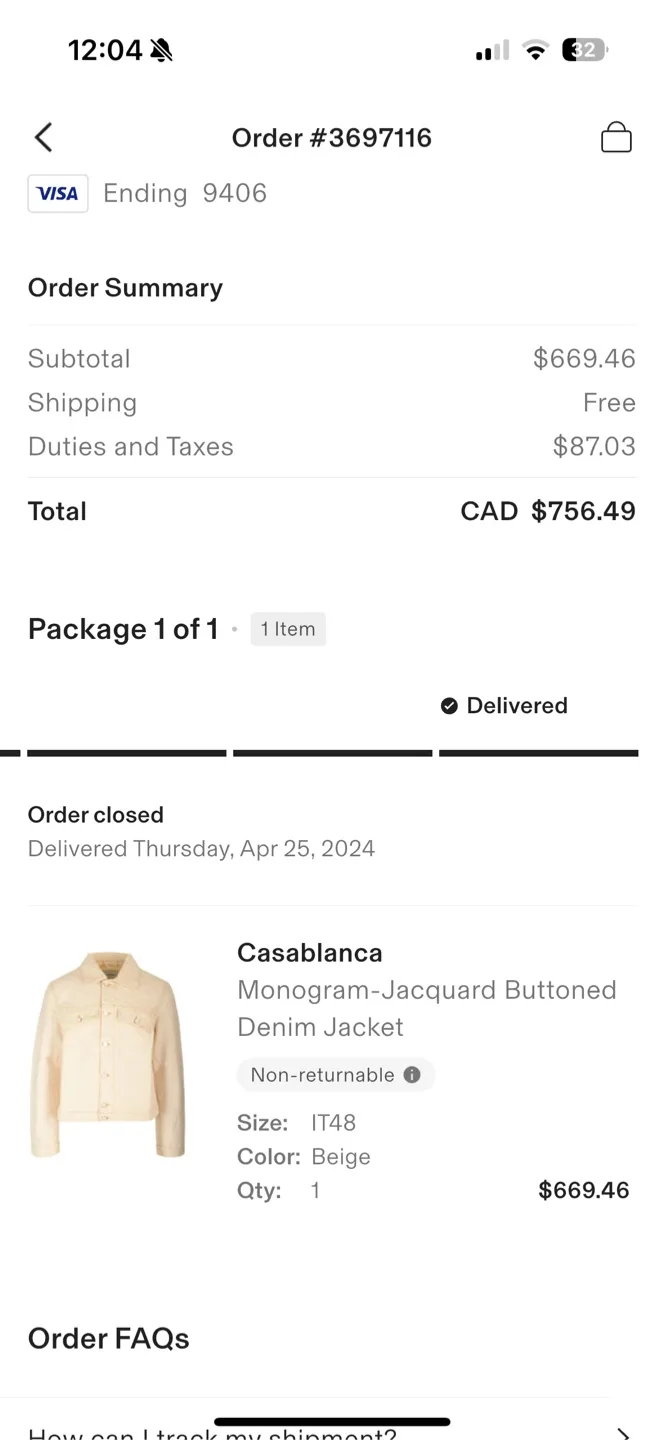The width and height of the screenshot is (664, 1440).
Task: Tap the battery level indicator
Action: 584,50
